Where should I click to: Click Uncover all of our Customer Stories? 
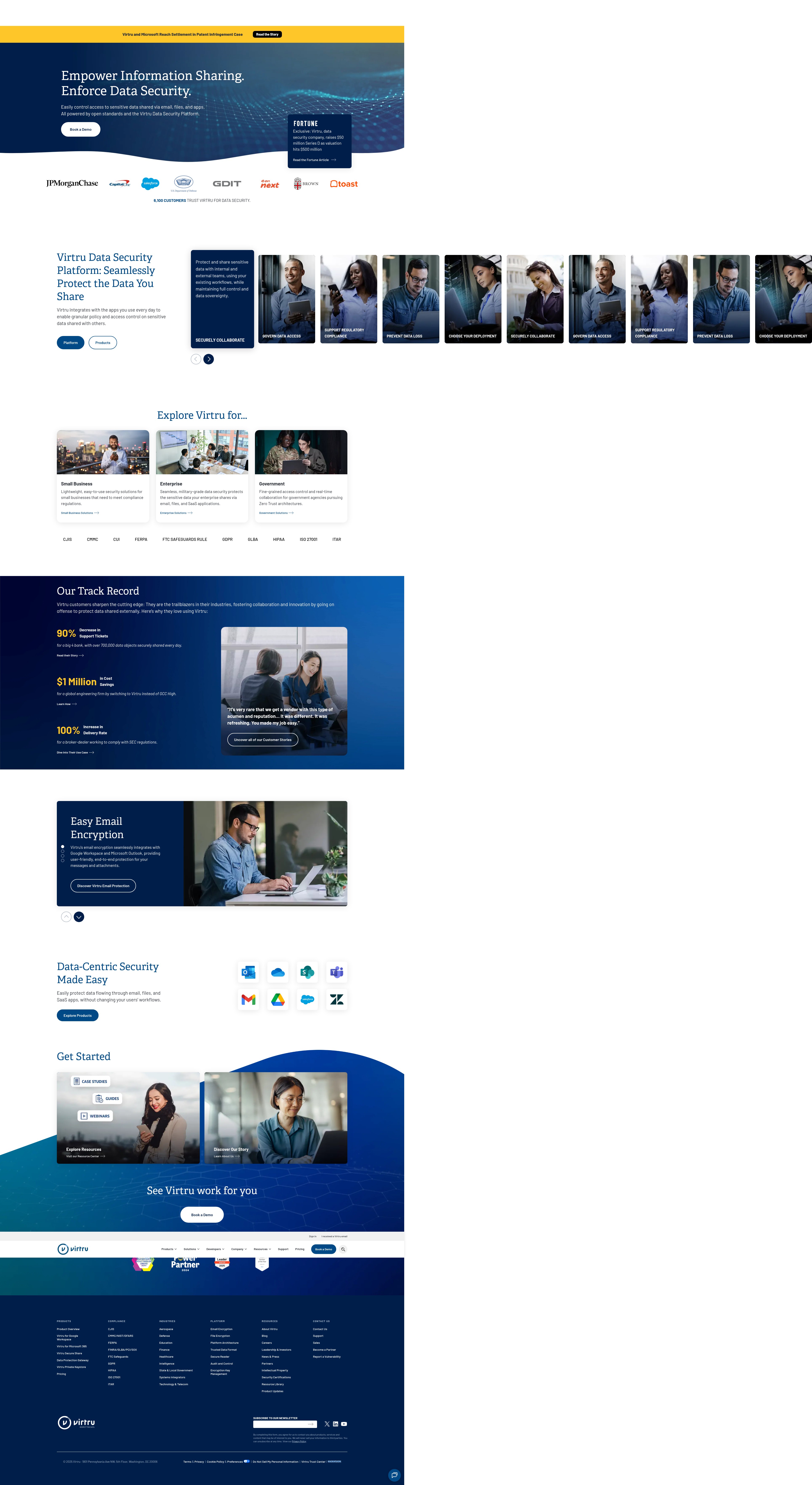point(263,740)
